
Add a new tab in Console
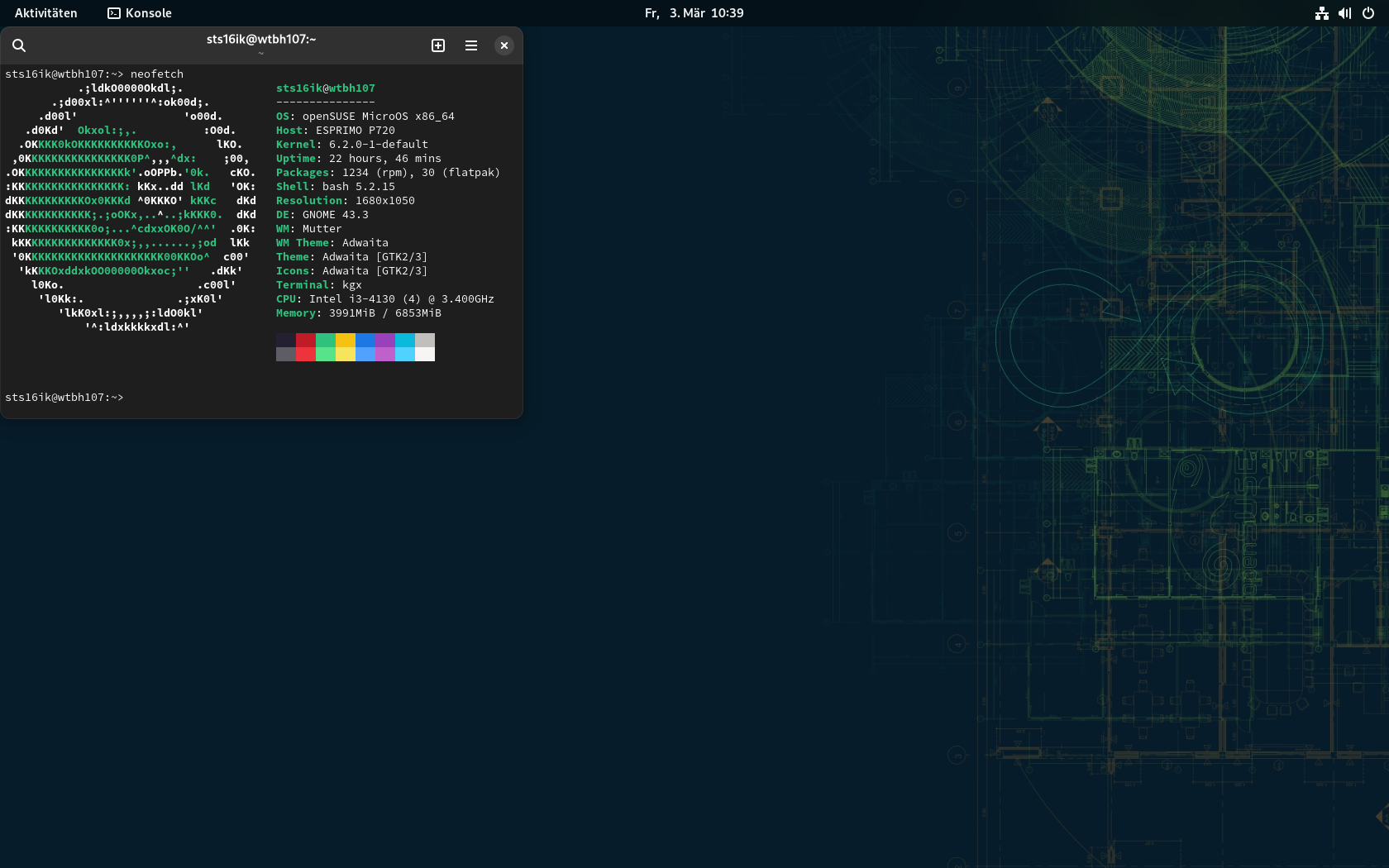(x=438, y=45)
